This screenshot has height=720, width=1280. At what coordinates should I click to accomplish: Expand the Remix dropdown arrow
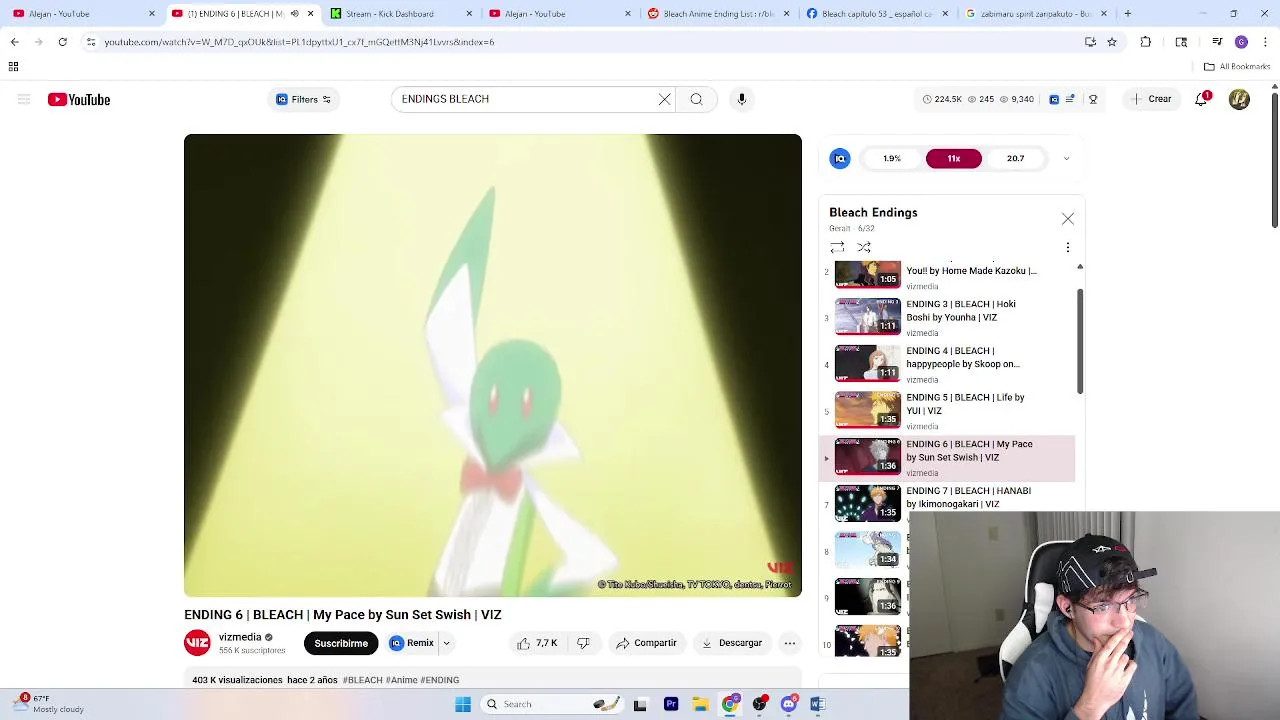tap(447, 643)
